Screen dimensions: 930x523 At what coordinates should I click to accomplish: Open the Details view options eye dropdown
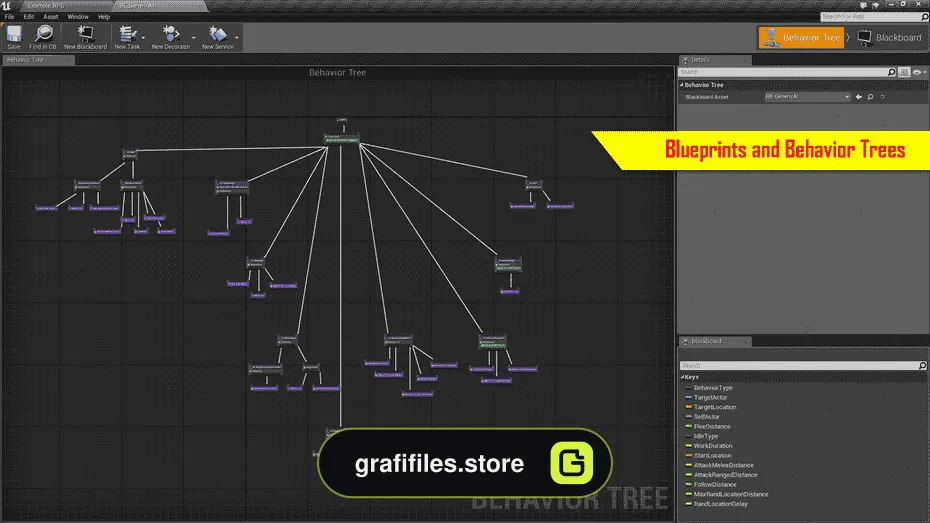919,72
